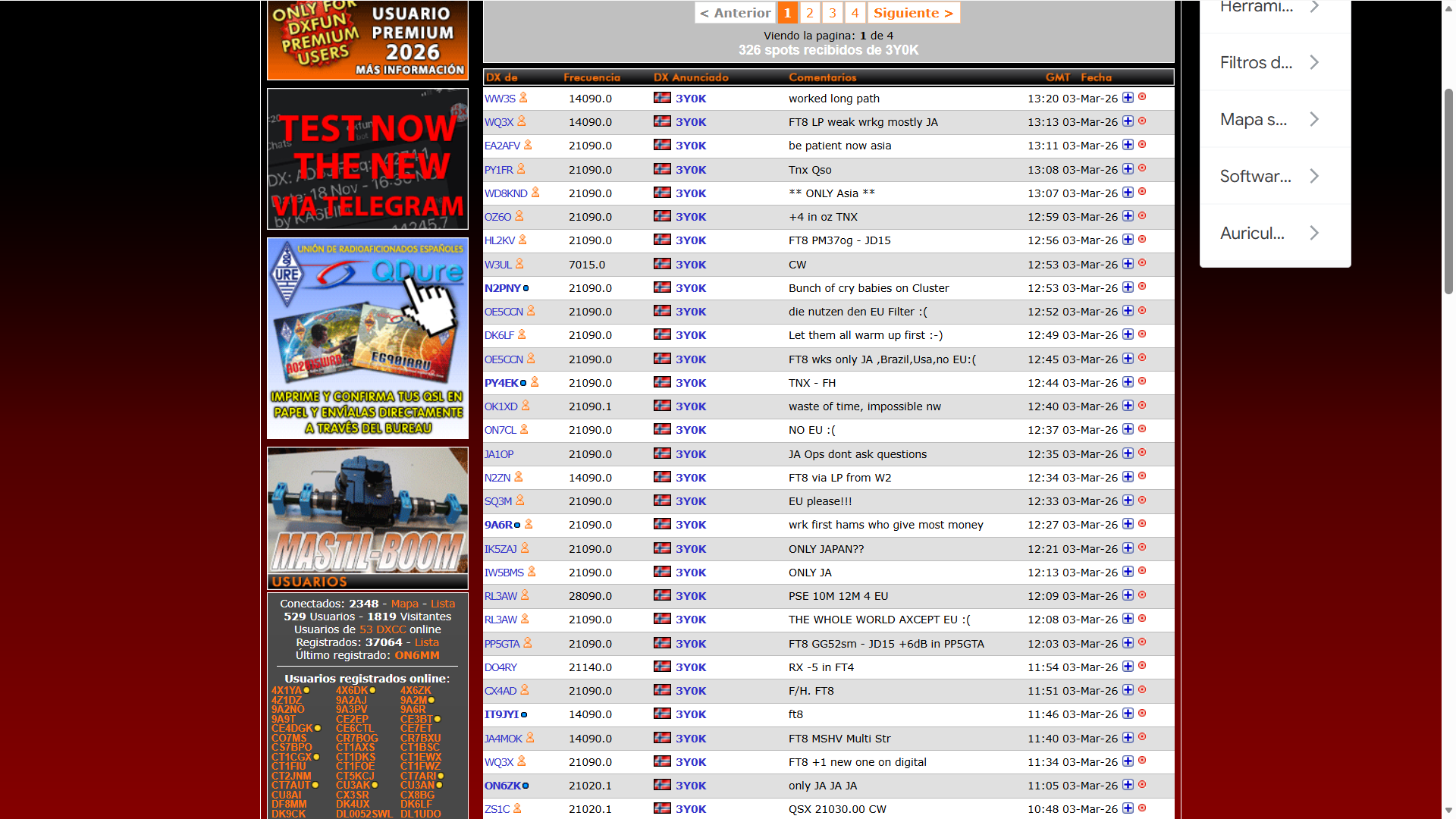Click the blue plus icon in the W3UL 7015.0 row
This screenshot has width=1456, height=819.
point(1128,264)
